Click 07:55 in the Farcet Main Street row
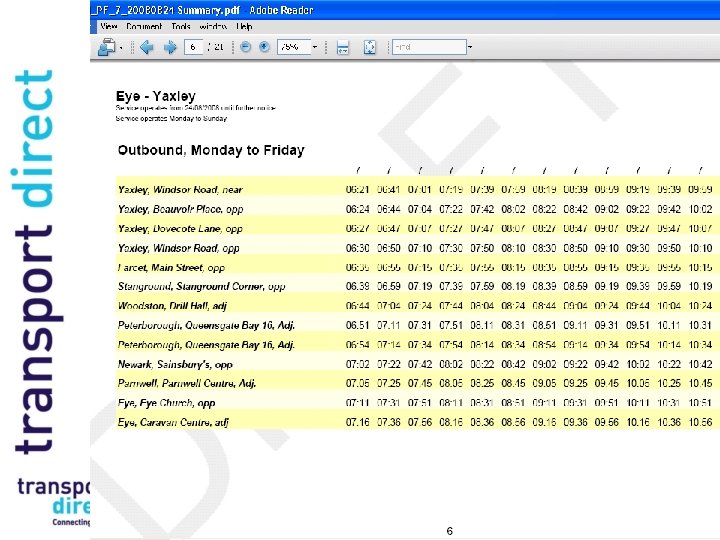 [x=482, y=268]
